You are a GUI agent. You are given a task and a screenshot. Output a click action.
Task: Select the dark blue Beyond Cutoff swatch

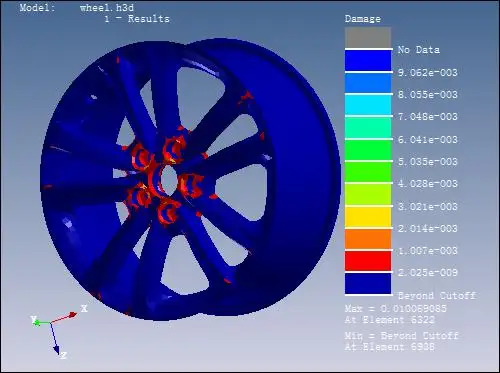pyautogui.click(x=368, y=284)
